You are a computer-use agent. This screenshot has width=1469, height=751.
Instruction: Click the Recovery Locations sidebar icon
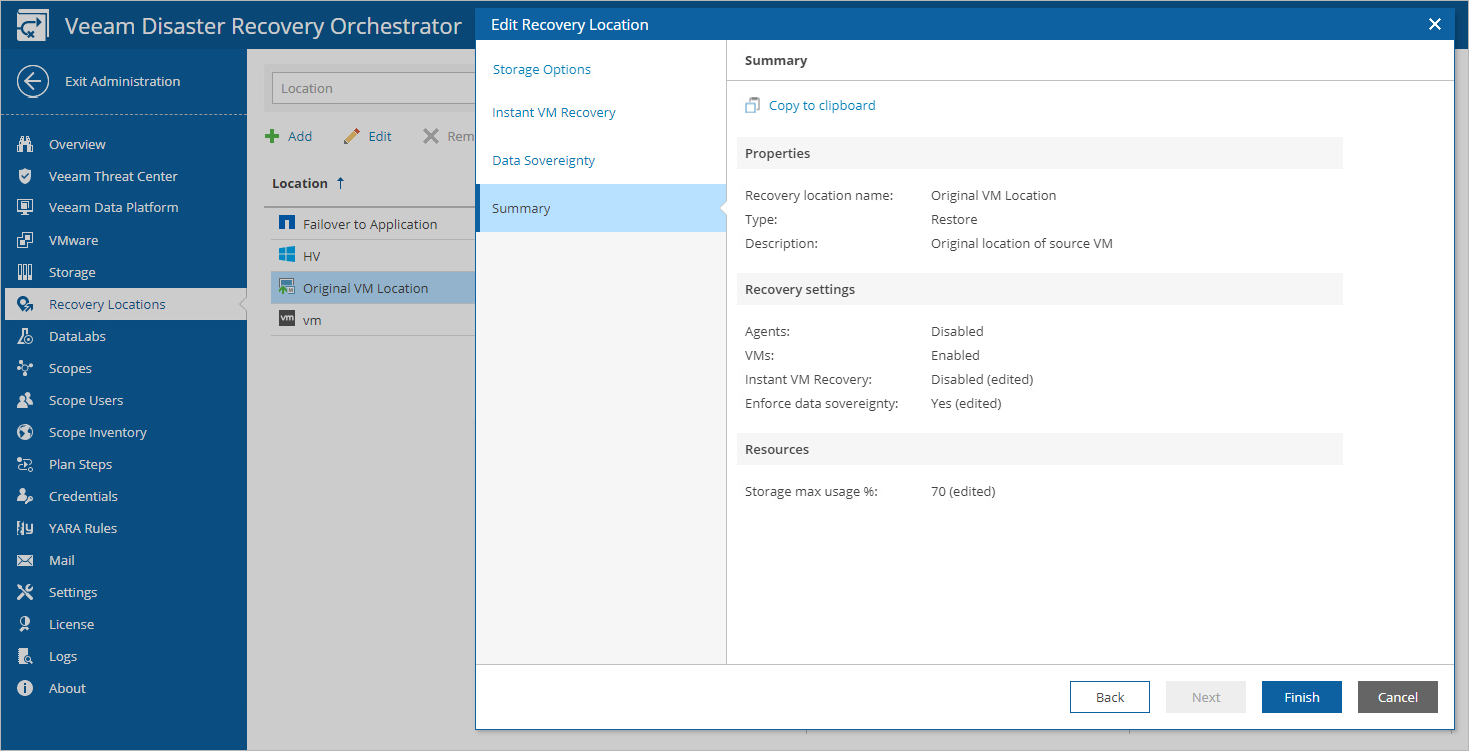pyautogui.click(x=26, y=304)
